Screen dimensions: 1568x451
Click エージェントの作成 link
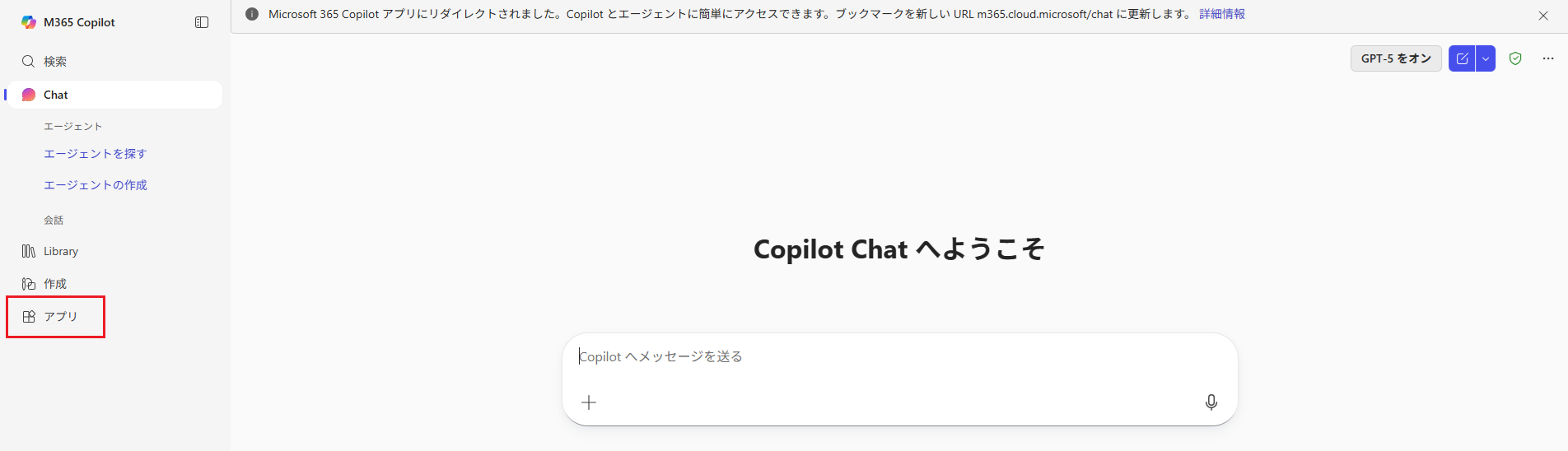coord(95,185)
